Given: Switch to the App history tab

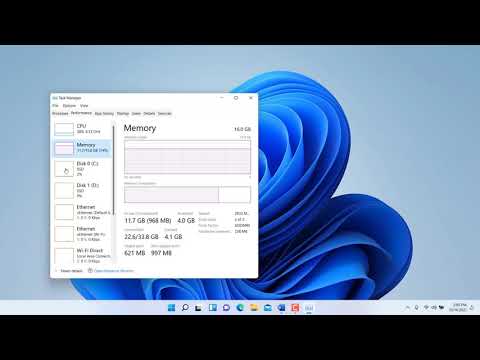Looking at the screenshot, I should click(104, 114).
